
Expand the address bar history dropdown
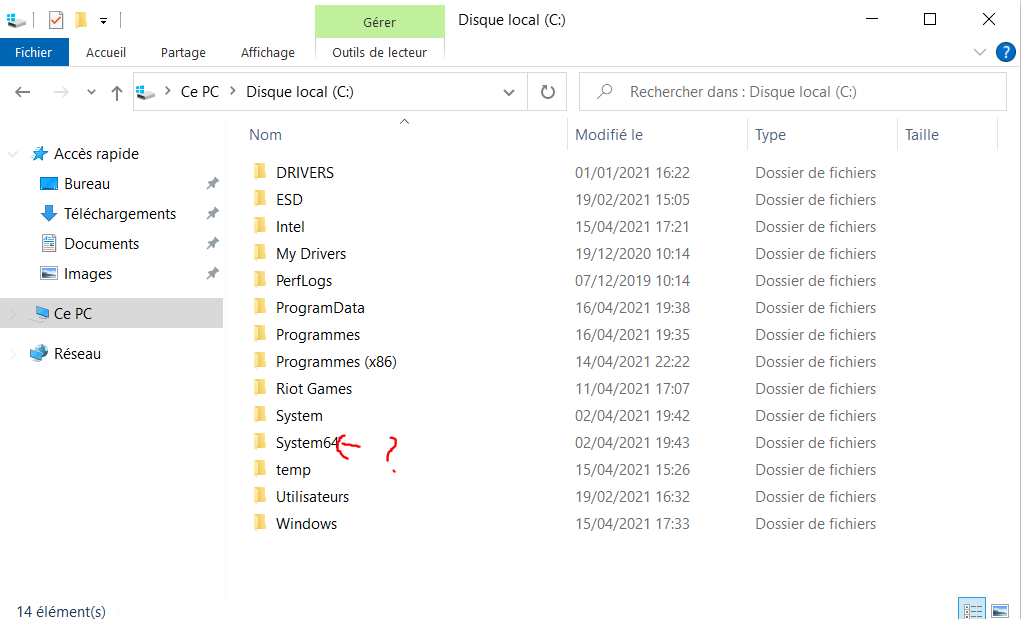pos(508,92)
